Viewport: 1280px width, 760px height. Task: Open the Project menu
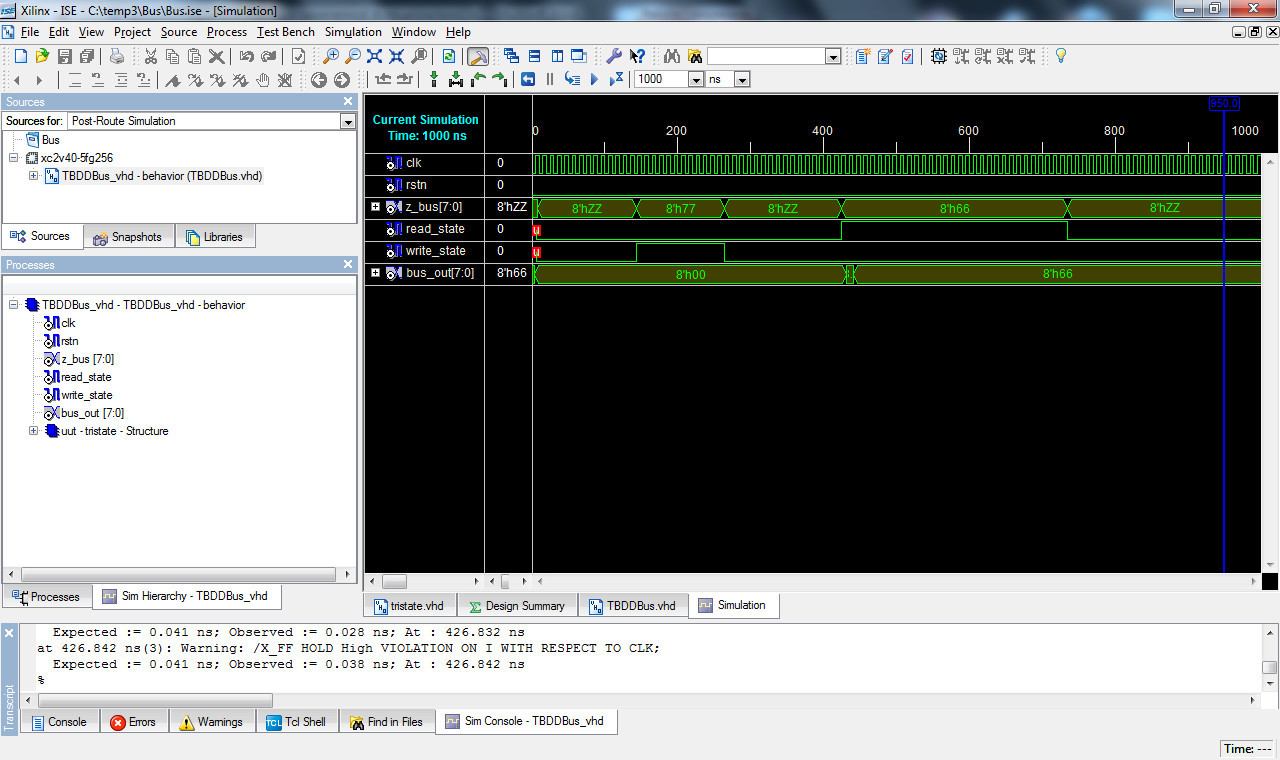[132, 32]
